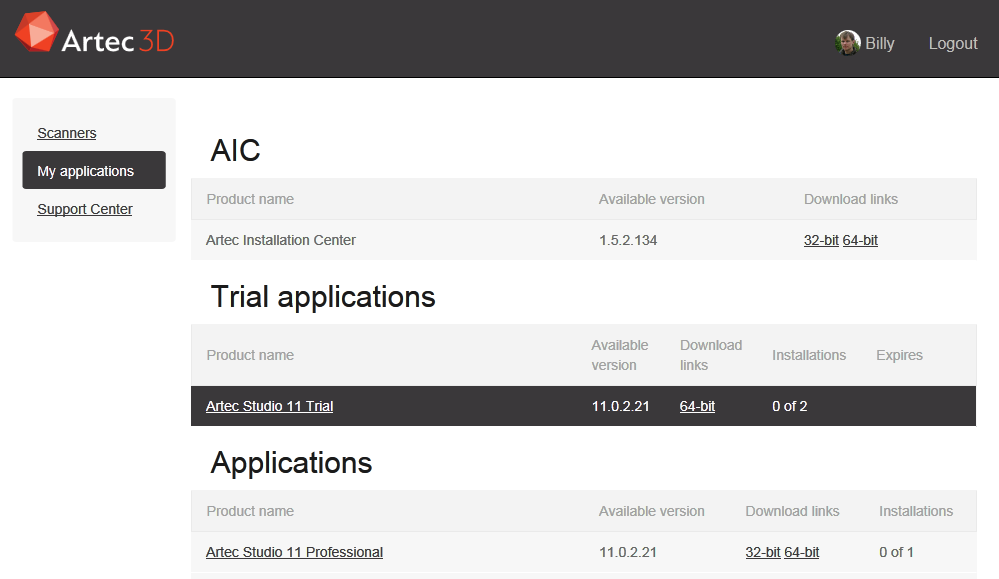The height and width of the screenshot is (579, 999).
Task: Click the AIC version number 1.5.2.134
Action: (x=628, y=240)
